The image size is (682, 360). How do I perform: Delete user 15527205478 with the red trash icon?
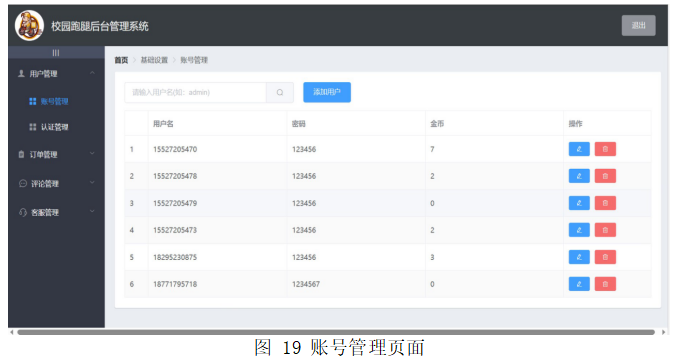click(605, 176)
